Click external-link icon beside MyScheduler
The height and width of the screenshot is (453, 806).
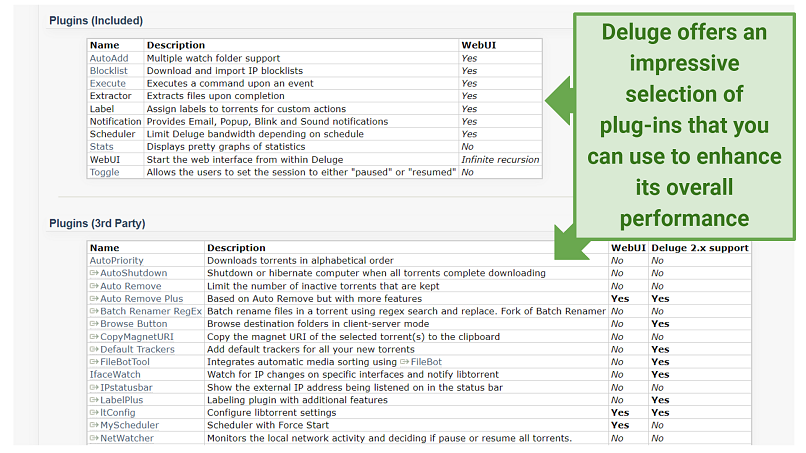pyautogui.click(x=94, y=425)
